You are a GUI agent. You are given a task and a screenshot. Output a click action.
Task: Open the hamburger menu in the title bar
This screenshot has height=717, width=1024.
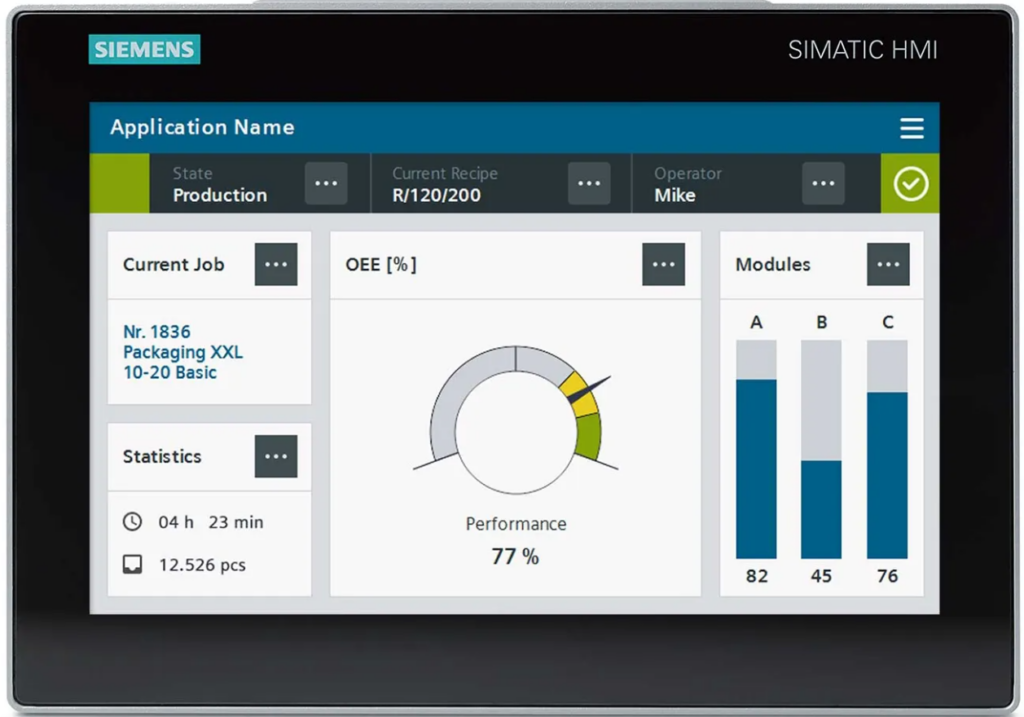913,128
